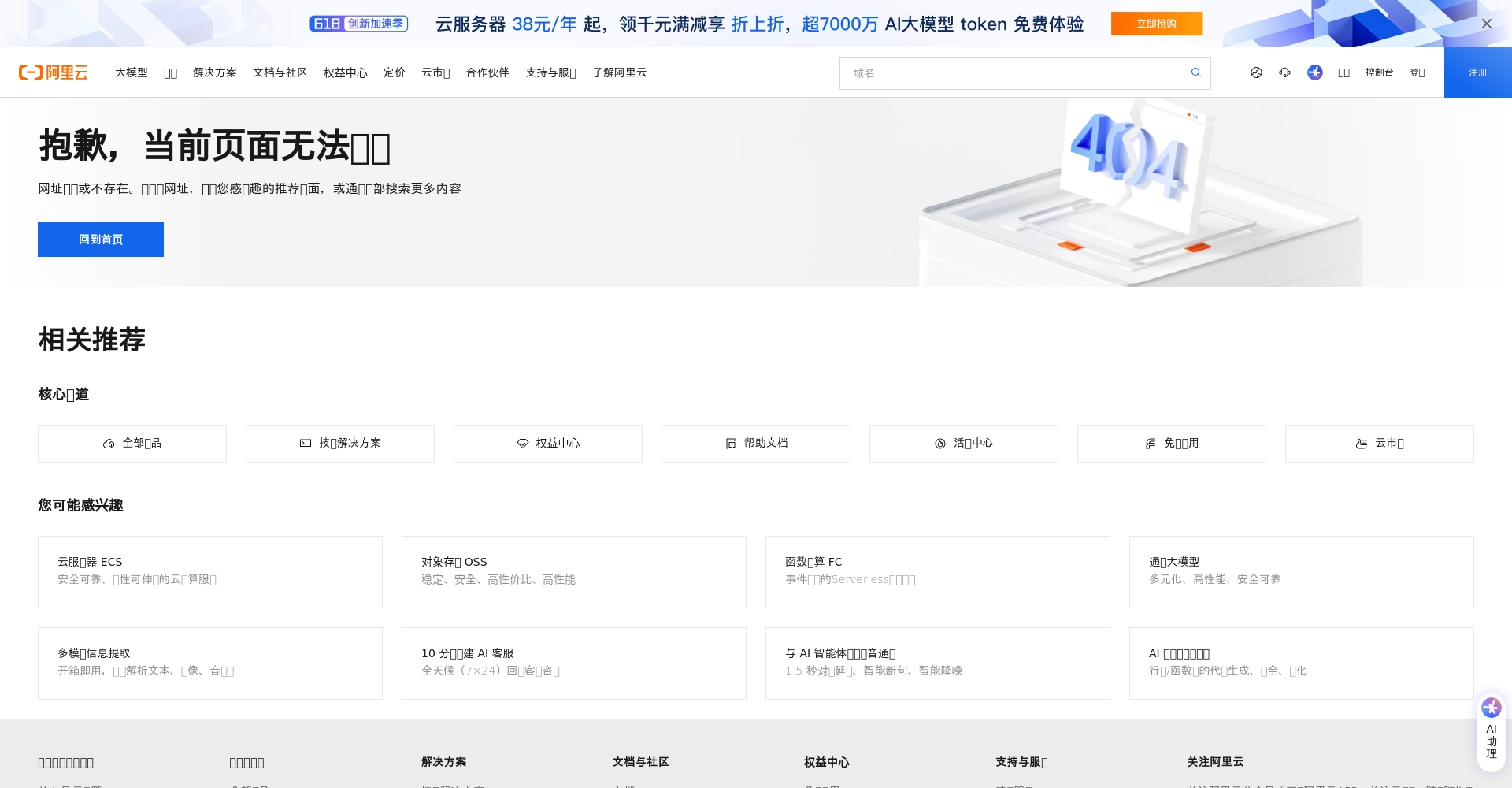1512x788 pixels.
Task: Click the diamond icon on 权益中心 channel
Action: 522,444
